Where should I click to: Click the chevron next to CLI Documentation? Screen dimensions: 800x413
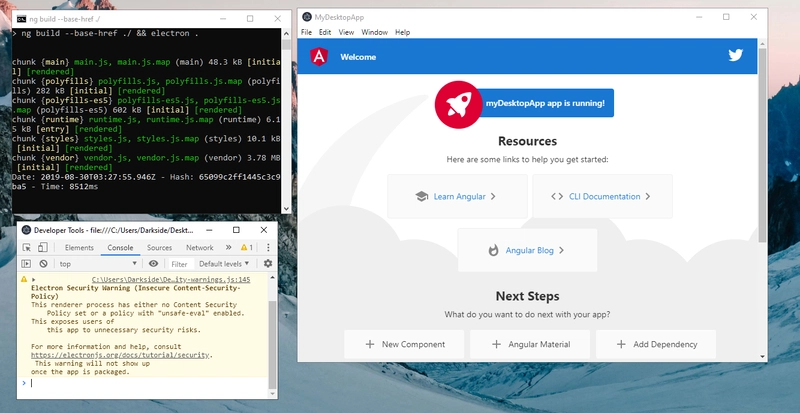tap(647, 197)
